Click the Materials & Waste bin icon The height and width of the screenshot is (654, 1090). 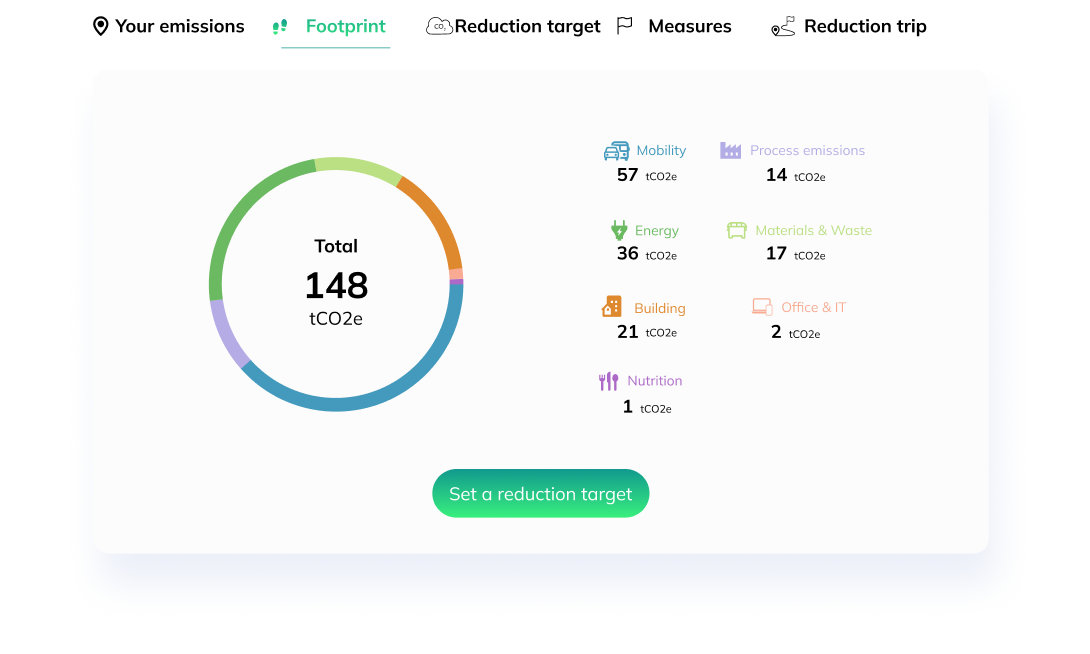pyautogui.click(x=737, y=230)
